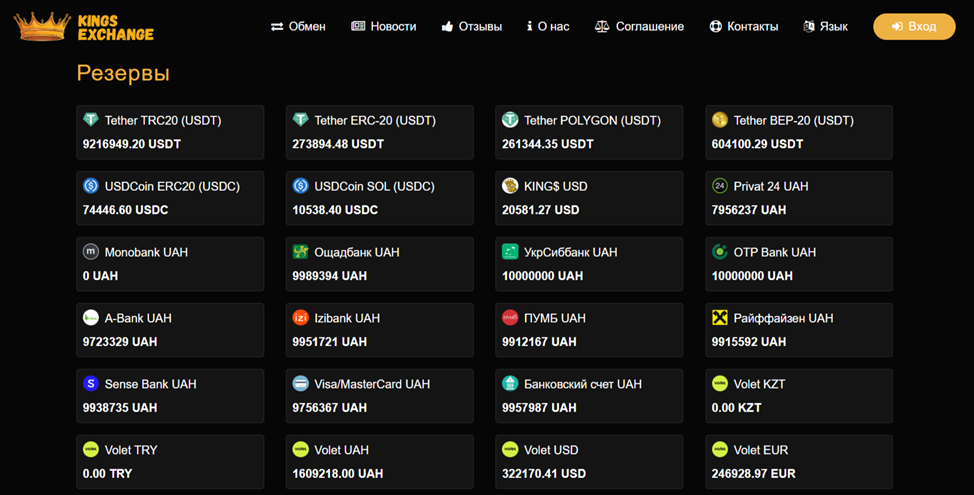
Task: Click the Kings Exchange crown logo
Action: pyautogui.click(x=42, y=27)
